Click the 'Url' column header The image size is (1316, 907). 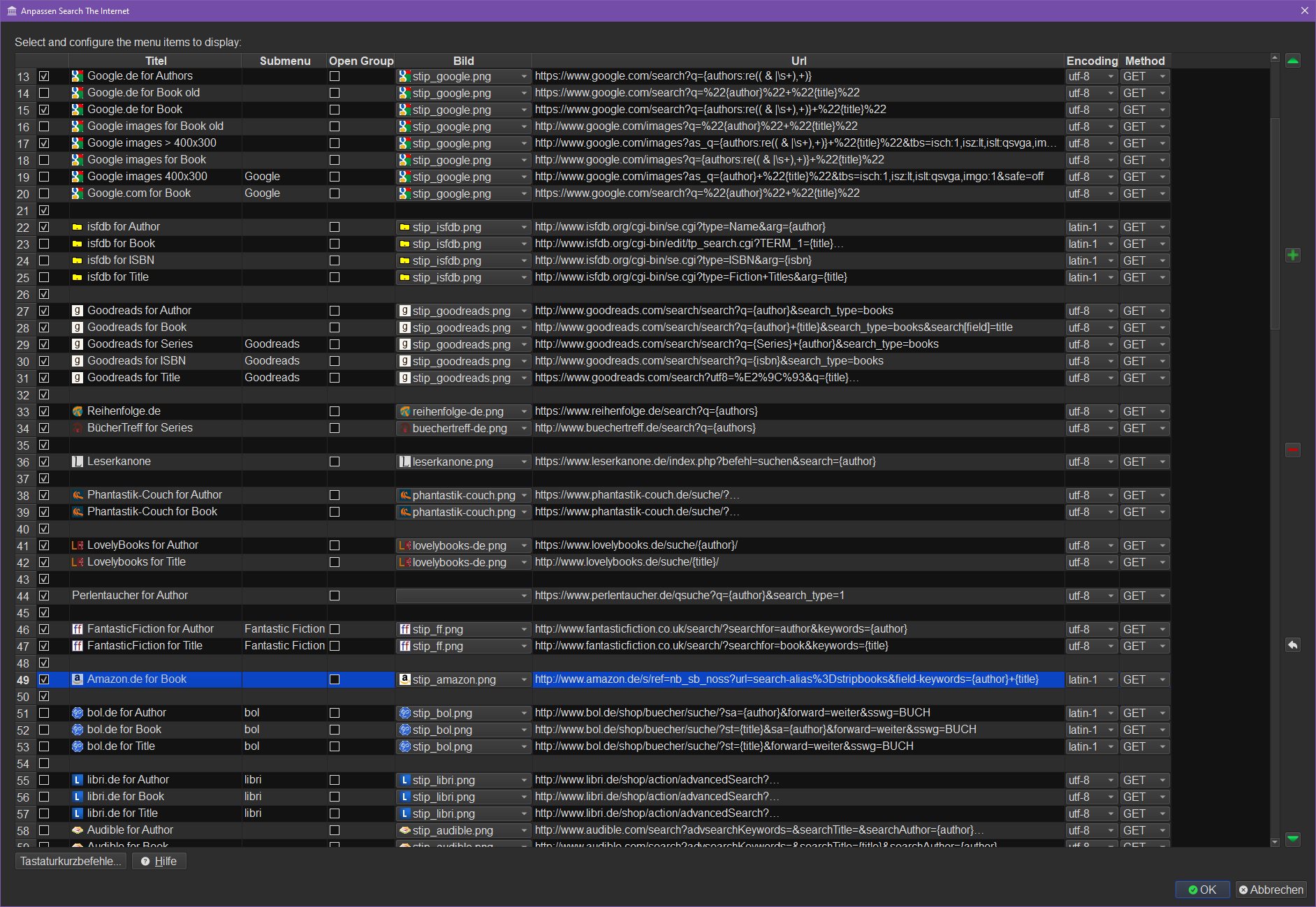[798, 61]
